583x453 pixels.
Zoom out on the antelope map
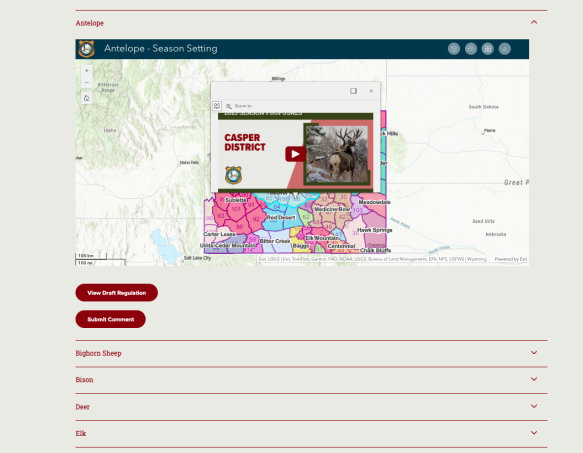tap(87, 83)
